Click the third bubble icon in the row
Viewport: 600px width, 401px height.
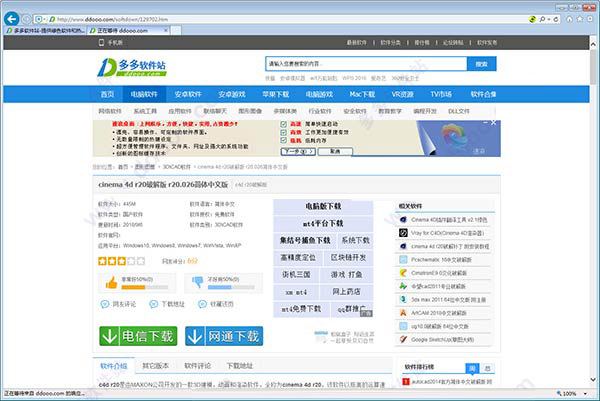(x=202, y=304)
